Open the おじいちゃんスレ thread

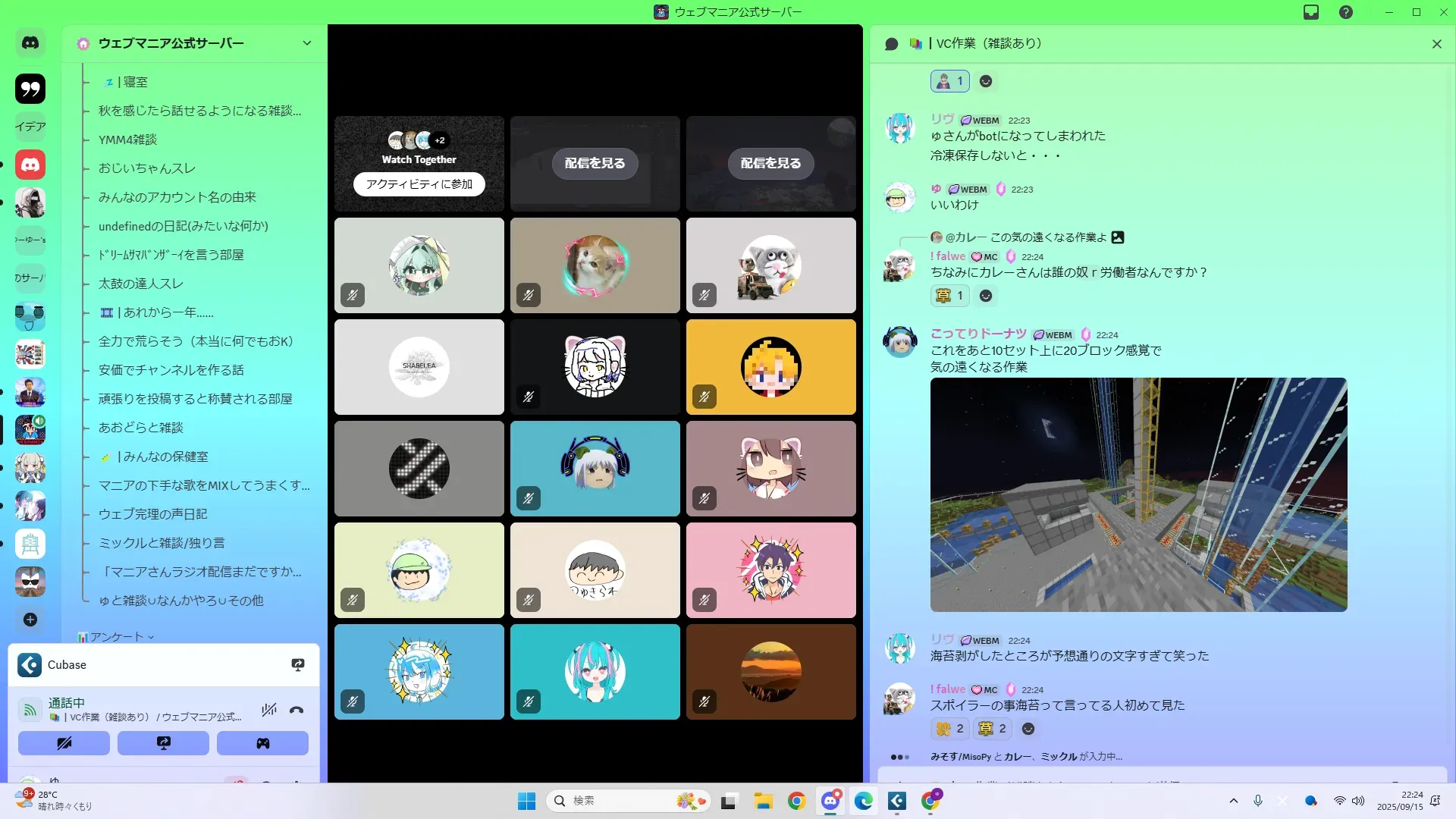coord(146,168)
